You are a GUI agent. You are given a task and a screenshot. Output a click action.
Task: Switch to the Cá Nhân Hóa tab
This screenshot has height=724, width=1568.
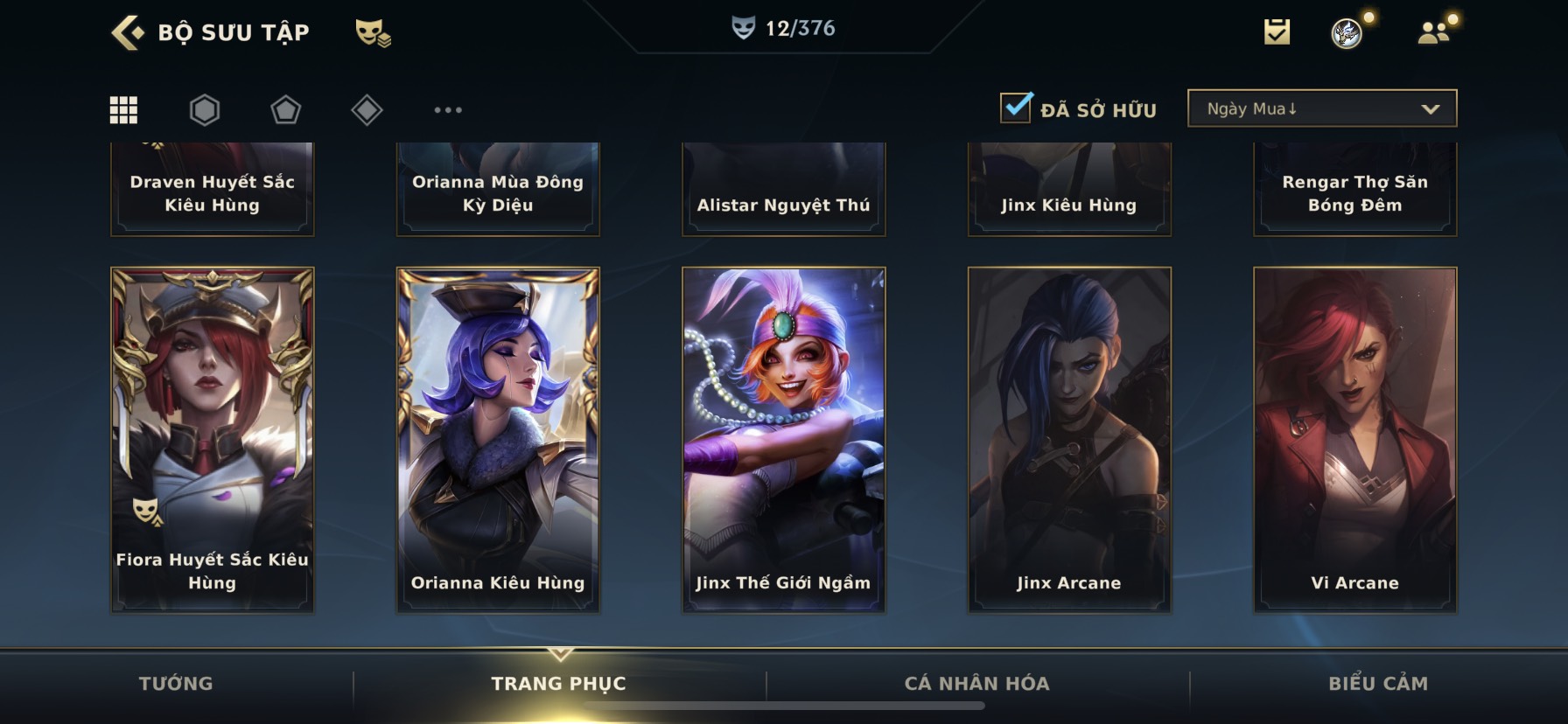976,684
